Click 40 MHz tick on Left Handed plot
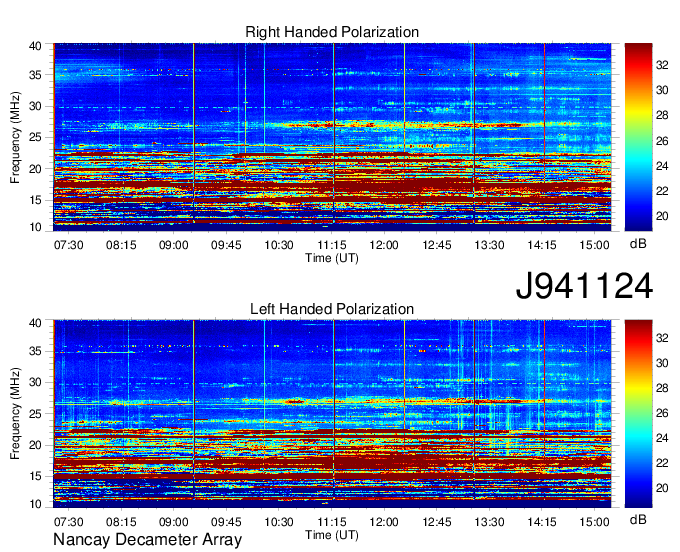Image resolution: width=680 pixels, height=552 pixels. click(x=35, y=323)
